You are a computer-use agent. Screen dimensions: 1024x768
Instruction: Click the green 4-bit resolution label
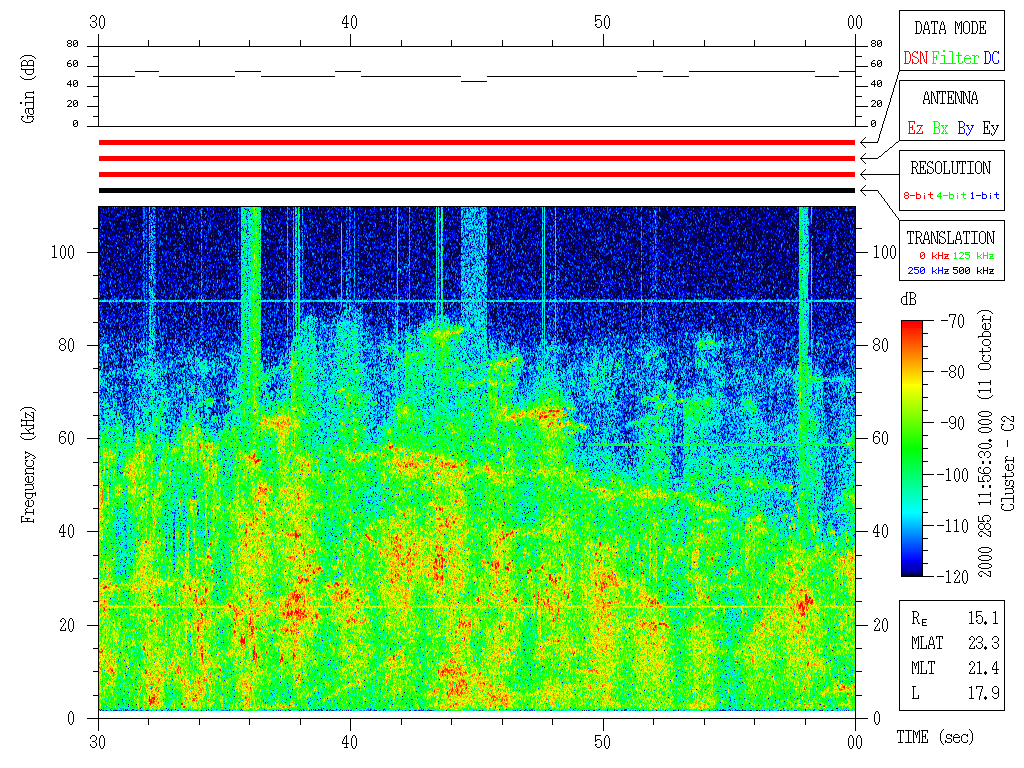(x=952, y=196)
